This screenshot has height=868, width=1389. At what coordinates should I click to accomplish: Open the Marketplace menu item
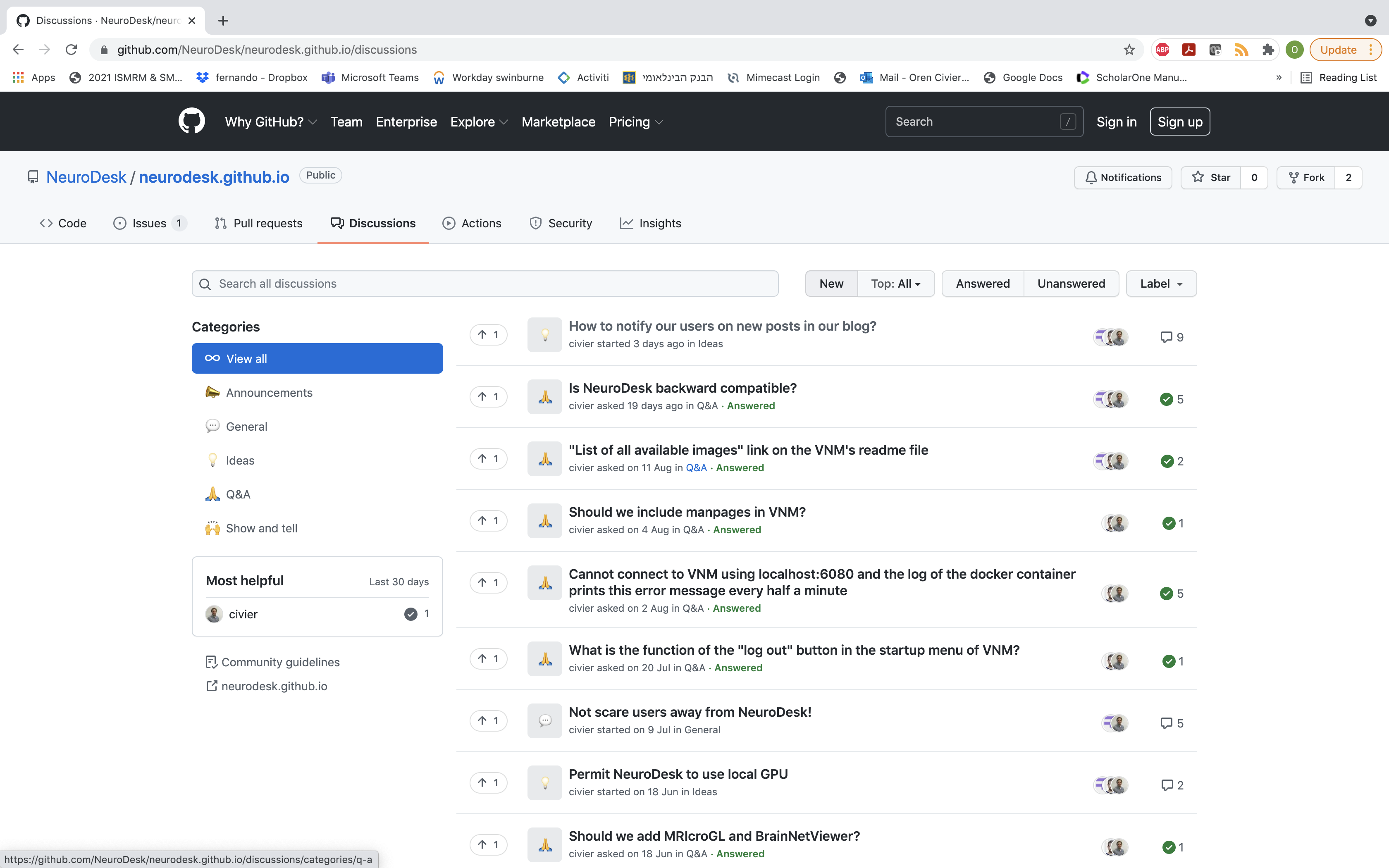pyautogui.click(x=558, y=122)
